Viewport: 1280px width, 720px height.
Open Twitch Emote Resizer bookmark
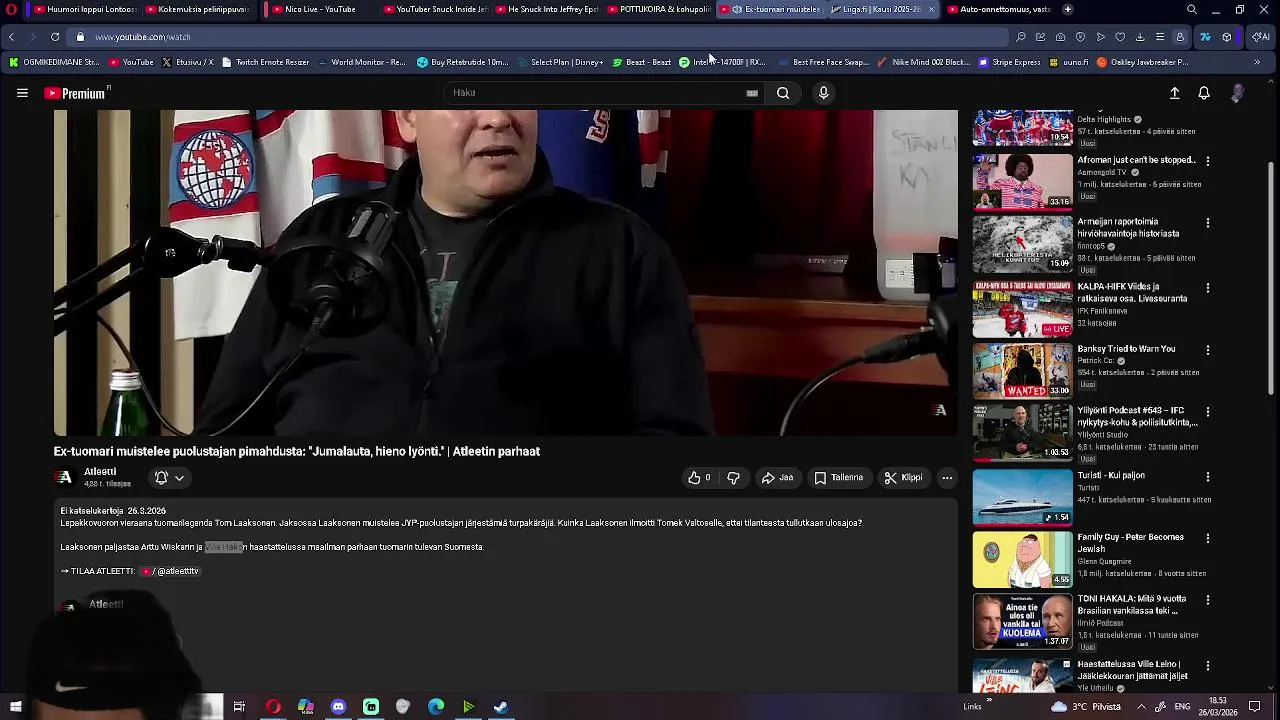pos(265,62)
